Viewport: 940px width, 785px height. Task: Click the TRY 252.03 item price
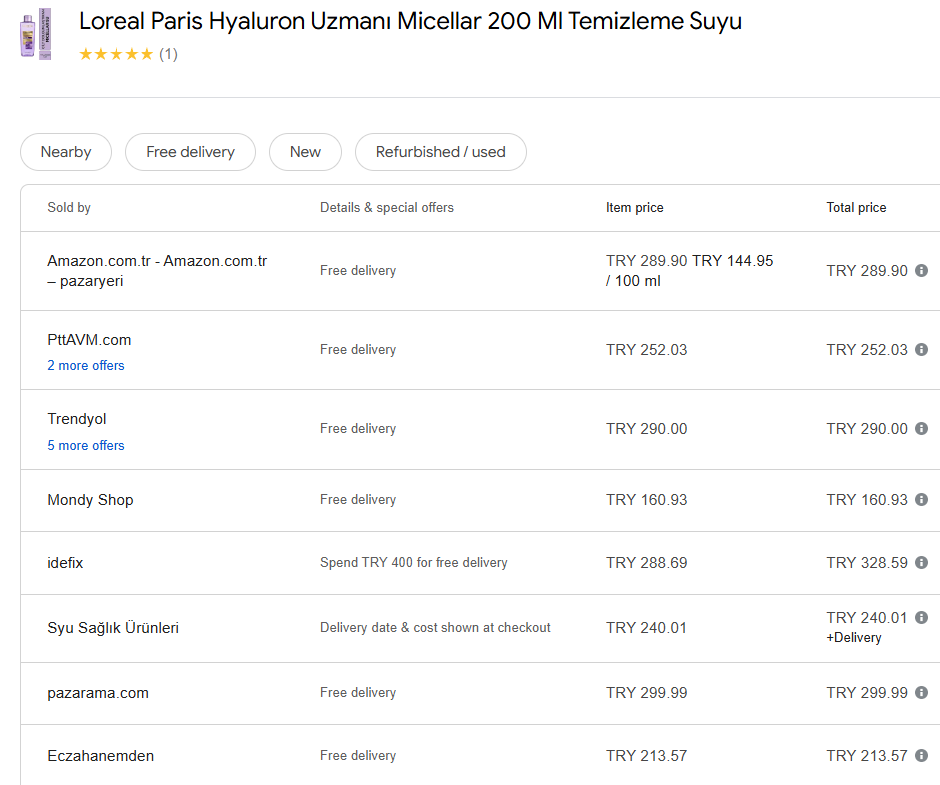pos(646,350)
